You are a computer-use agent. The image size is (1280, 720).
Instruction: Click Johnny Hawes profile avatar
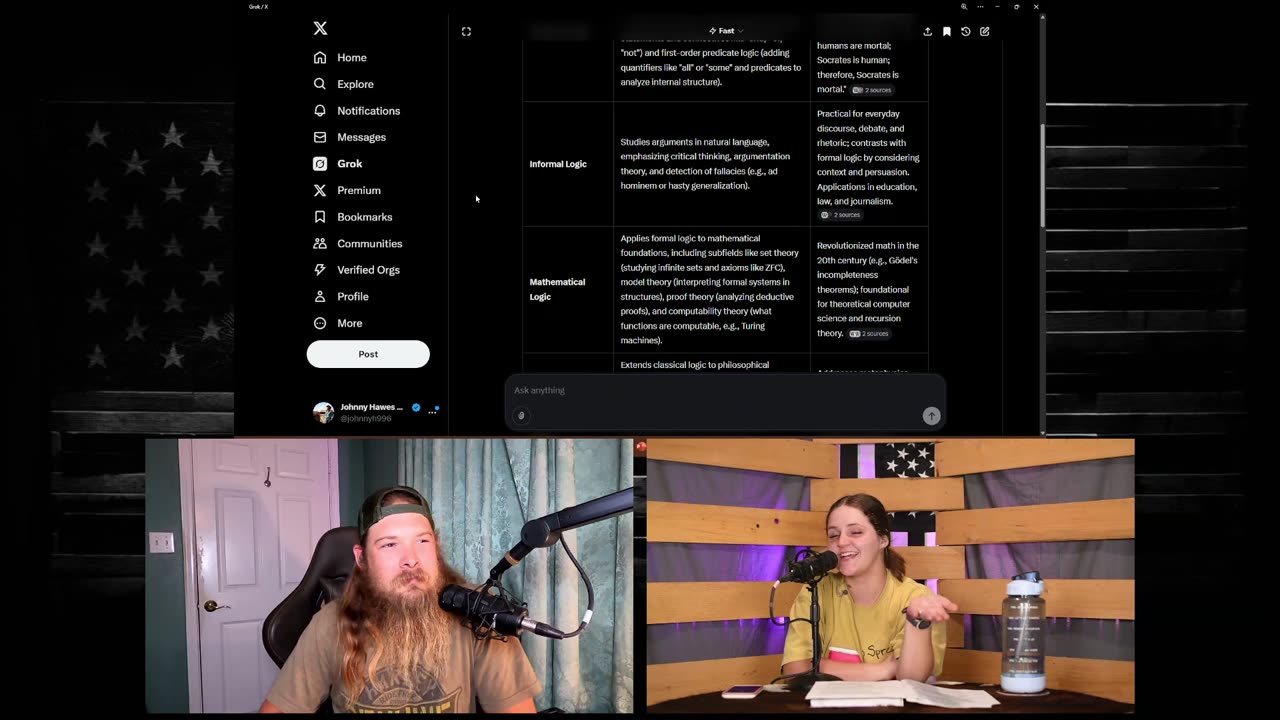pyautogui.click(x=323, y=412)
